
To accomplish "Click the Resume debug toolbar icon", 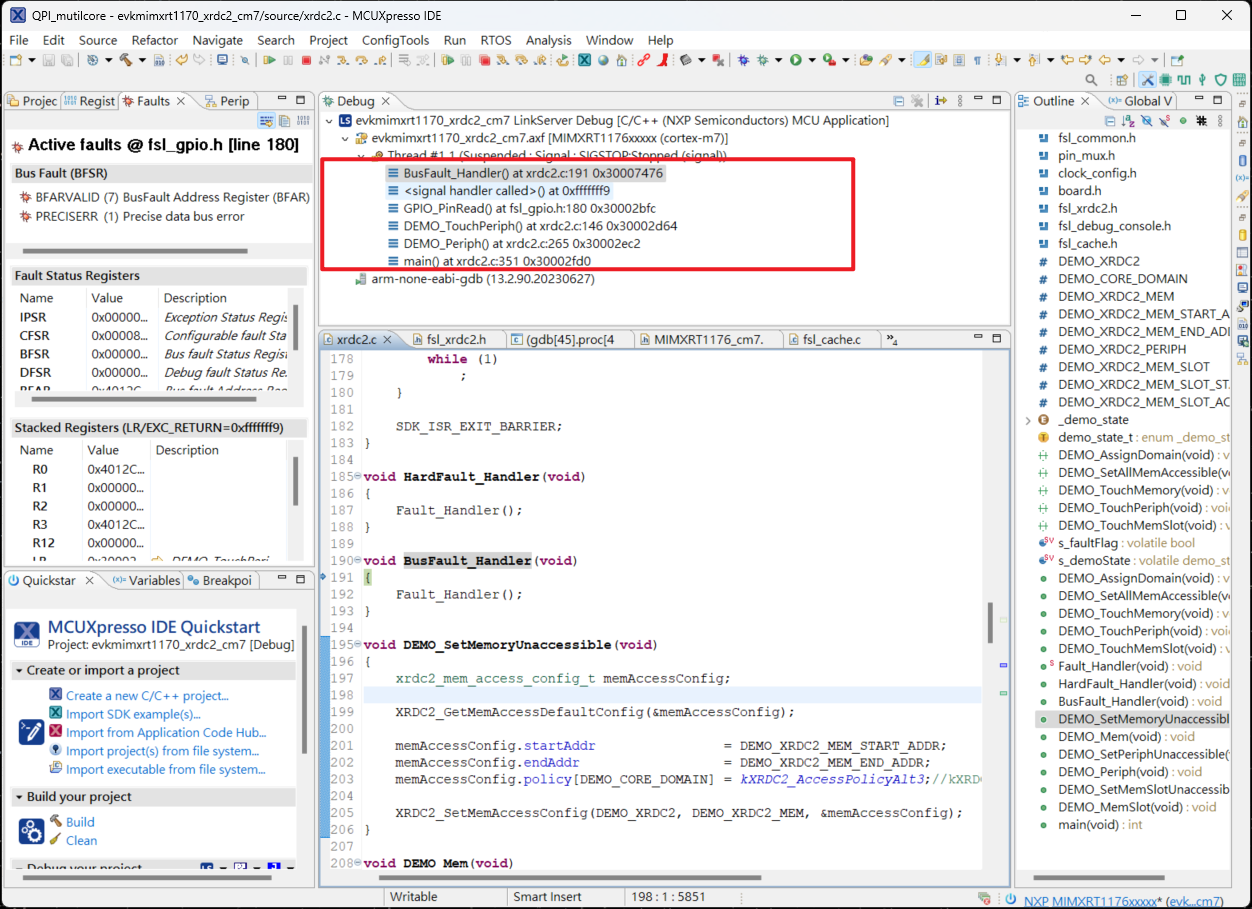I will pos(269,60).
